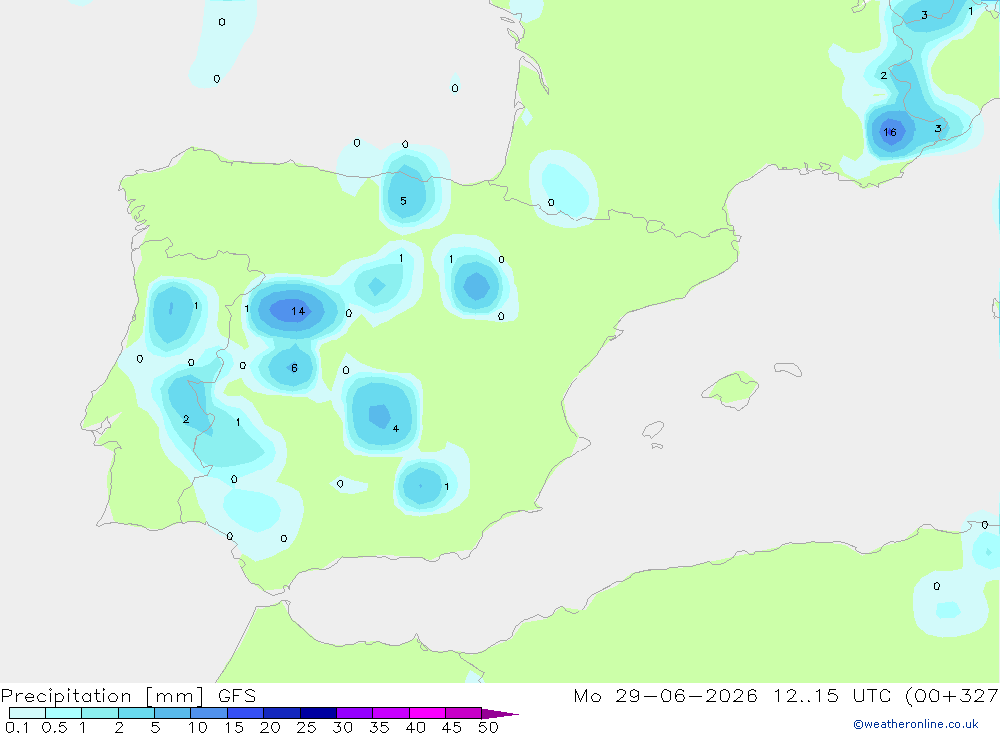Click the legend label '35'
Screen dimensions: 1000x733
pyautogui.click(x=379, y=727)
